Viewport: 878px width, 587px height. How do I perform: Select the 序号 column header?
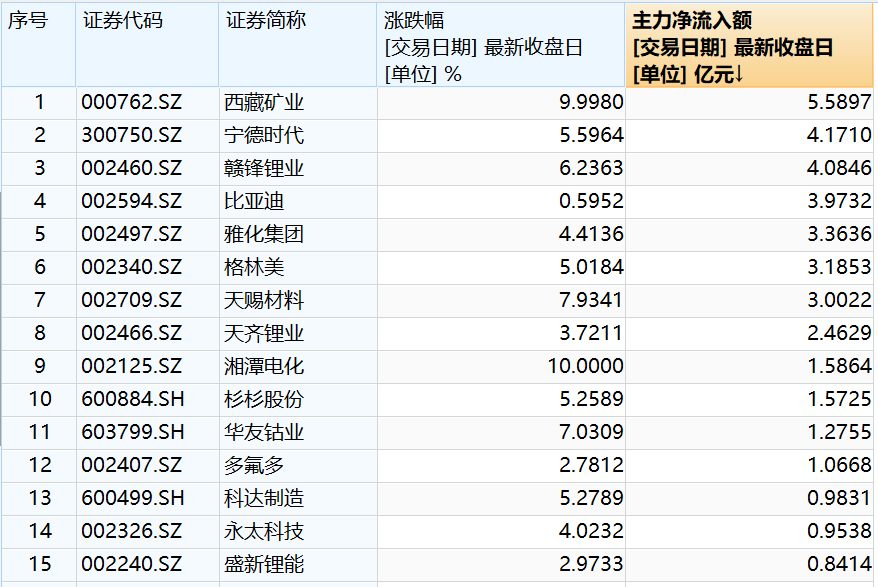click(x=39, y=45)
